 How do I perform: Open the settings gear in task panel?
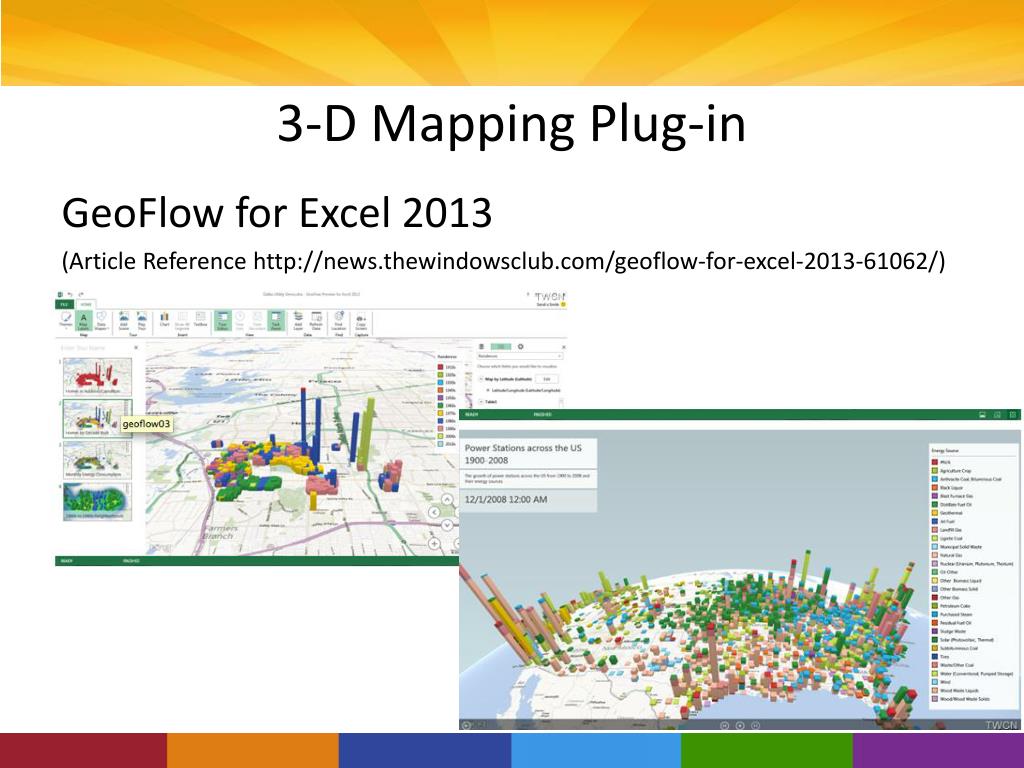520,347
